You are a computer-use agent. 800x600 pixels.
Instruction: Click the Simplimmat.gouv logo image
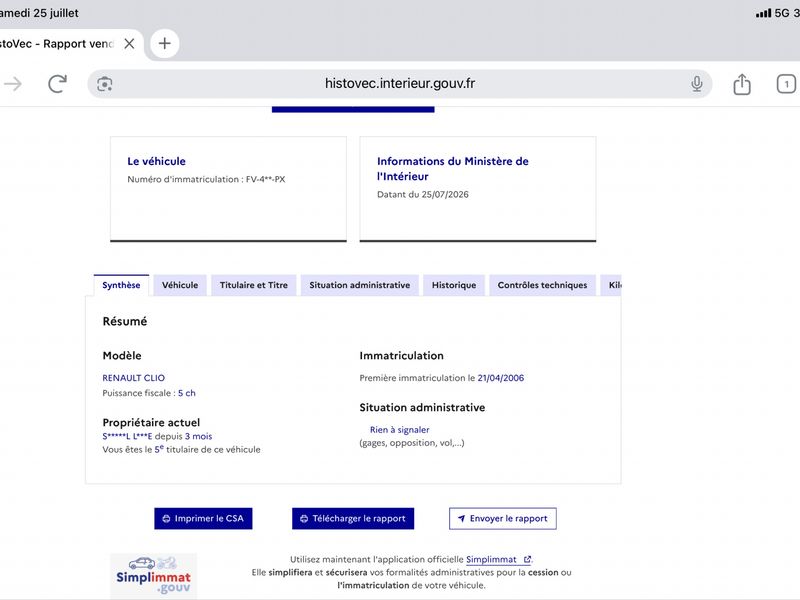click(x=154, y=576)
